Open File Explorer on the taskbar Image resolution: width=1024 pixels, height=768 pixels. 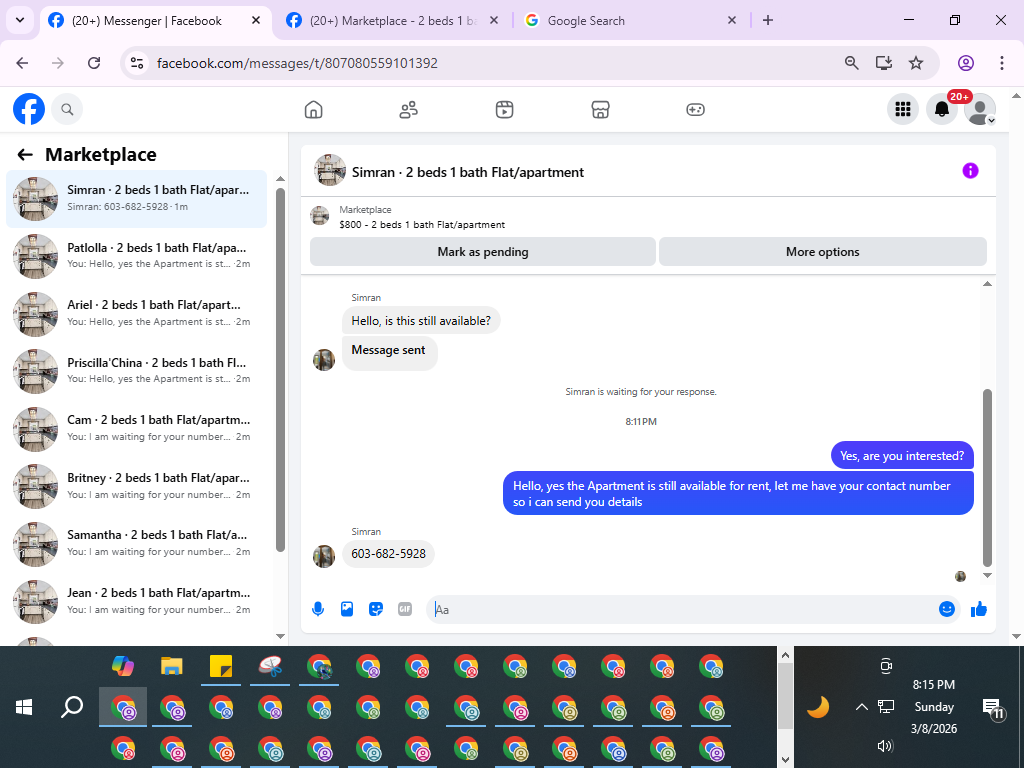[172, 666]
